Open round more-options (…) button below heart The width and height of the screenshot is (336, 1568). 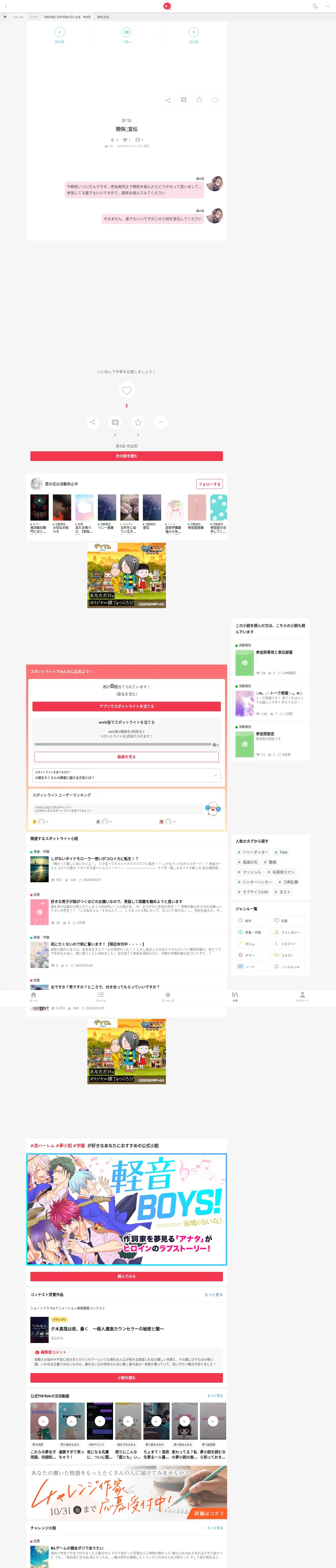point(160,422)
